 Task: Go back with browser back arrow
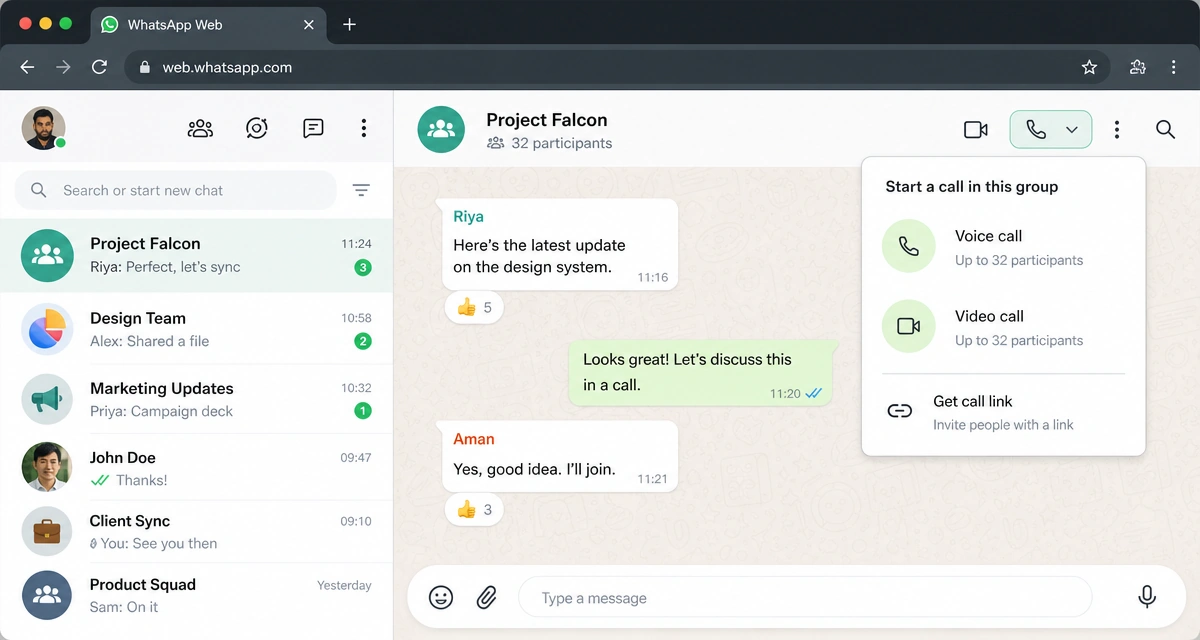point(27,67)
